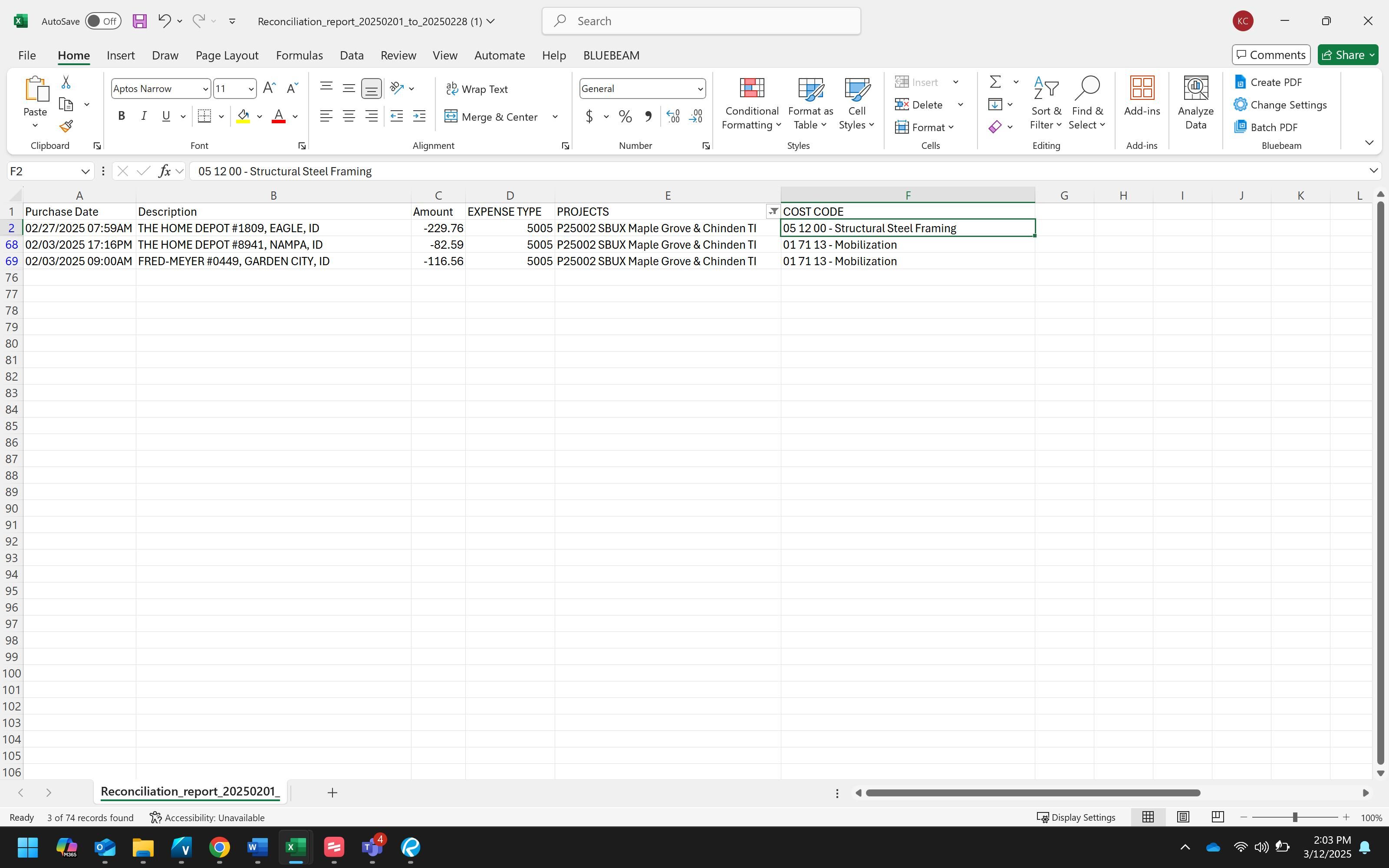The height and width of the screenshot is (868, 1389).
Task: Open the Data ribbon tab
Action: [x=351, y=55]
